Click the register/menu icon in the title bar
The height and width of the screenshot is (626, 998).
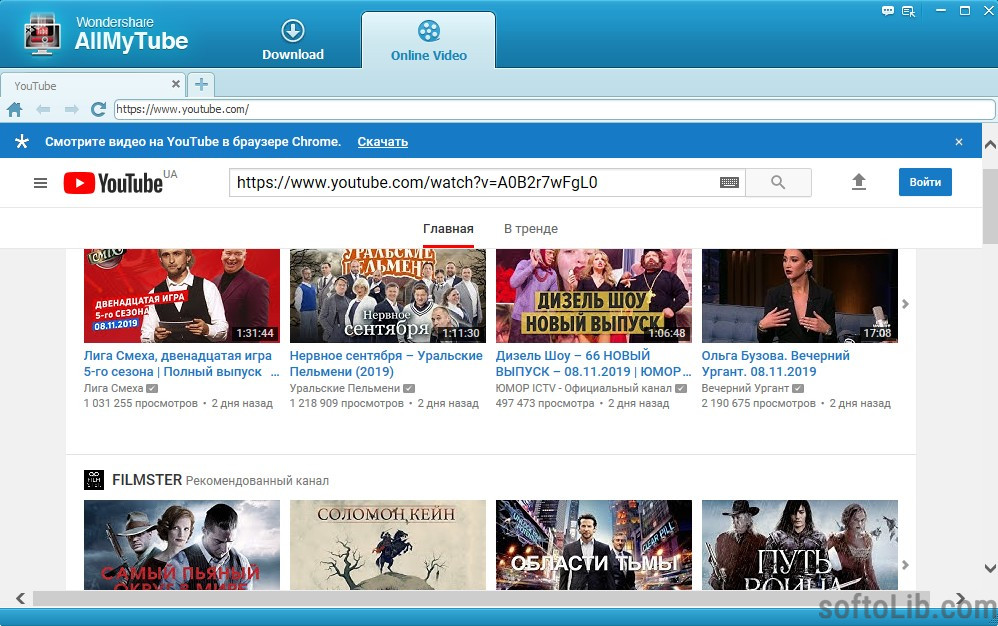click(x=908, y=11)
